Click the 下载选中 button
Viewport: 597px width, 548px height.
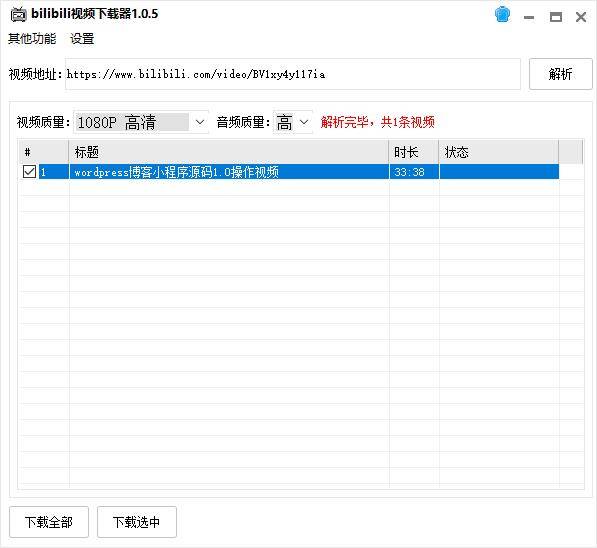point(137,522)
